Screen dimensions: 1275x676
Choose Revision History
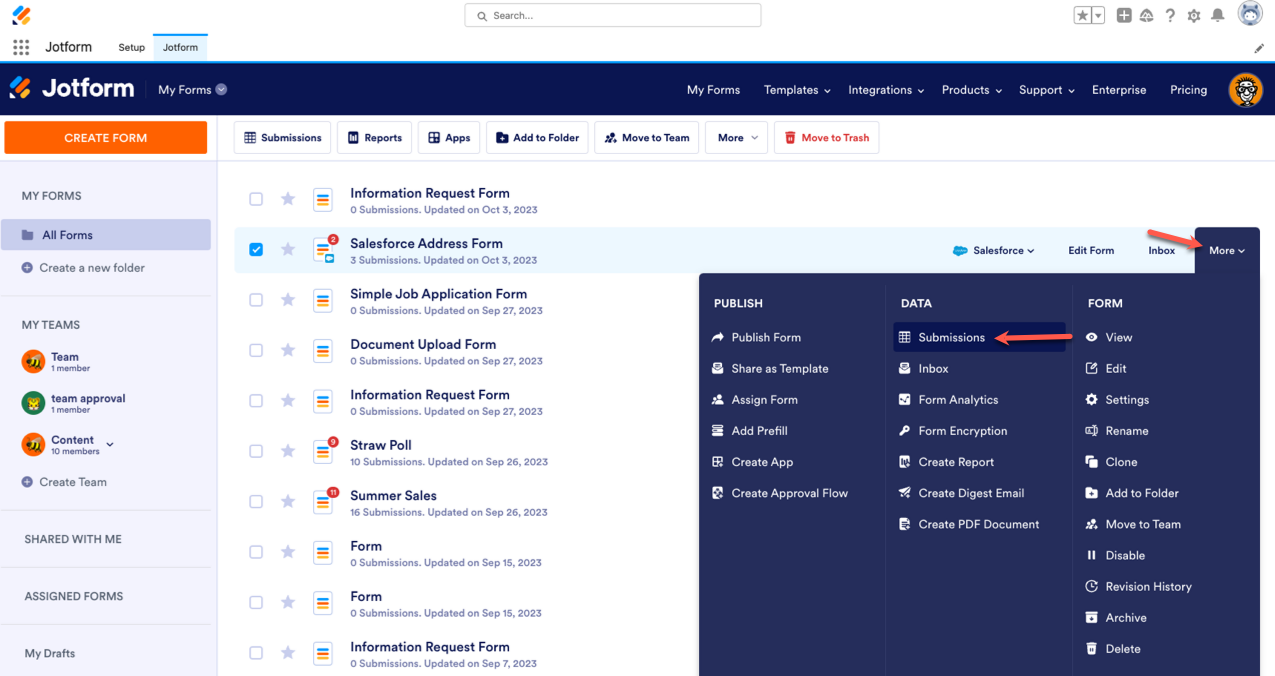[1139, 586]
